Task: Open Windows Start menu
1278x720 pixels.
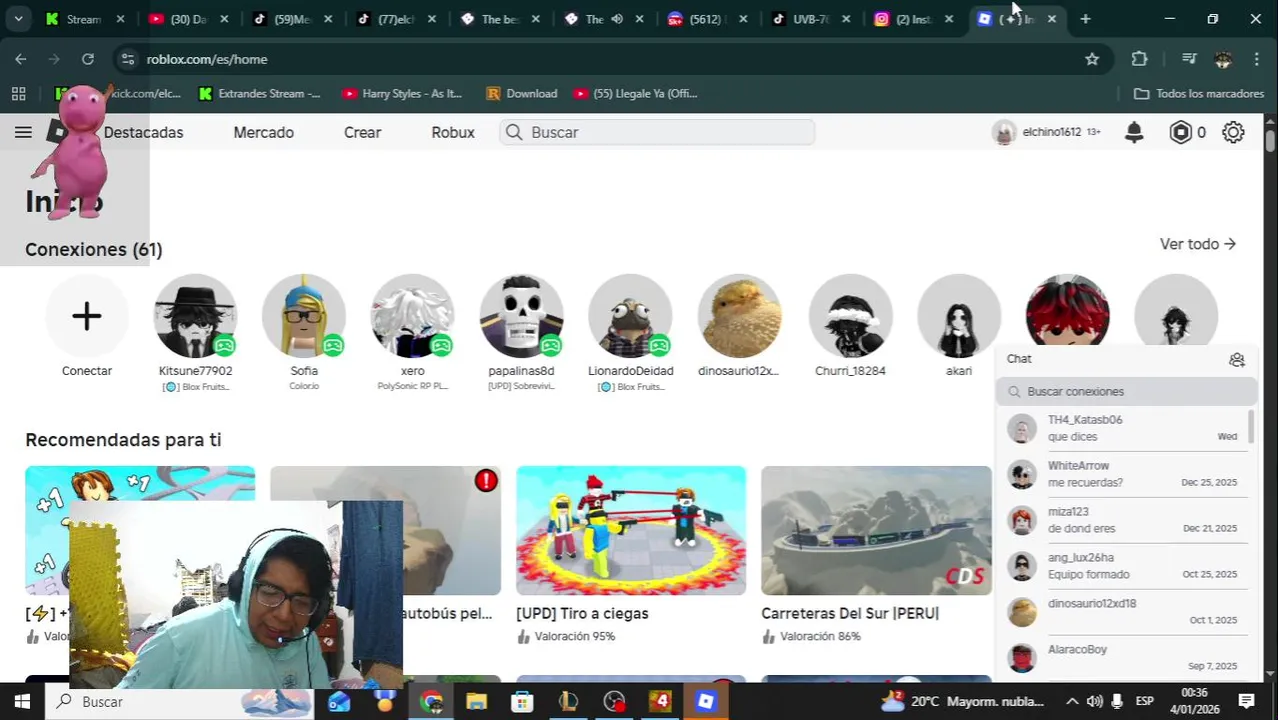Action: point(22,702)
